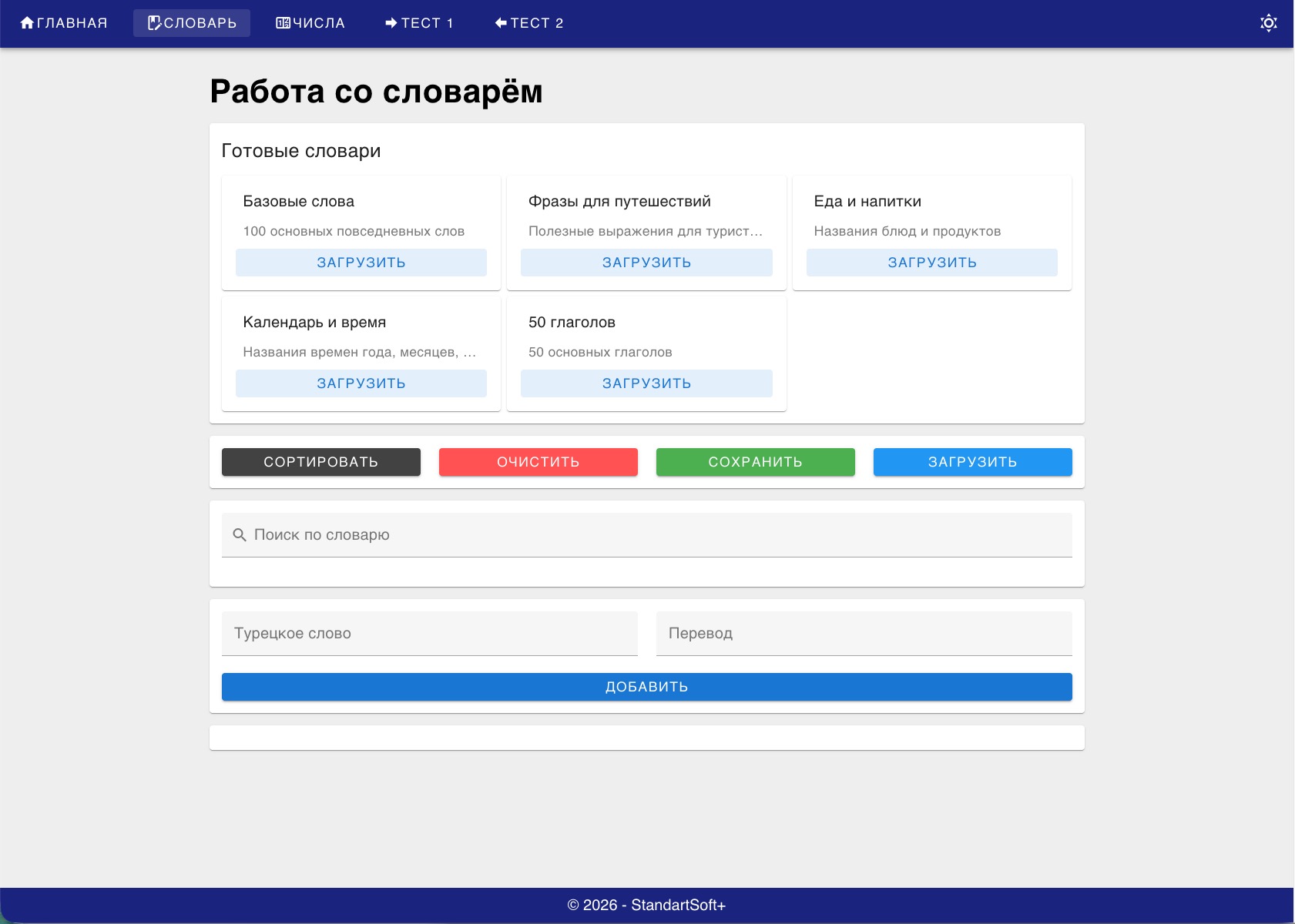Select the dictionary icon next to СЛОВАРЬ
The height and width of the screenshot is (924, 1295).
[x=153, y=22]
